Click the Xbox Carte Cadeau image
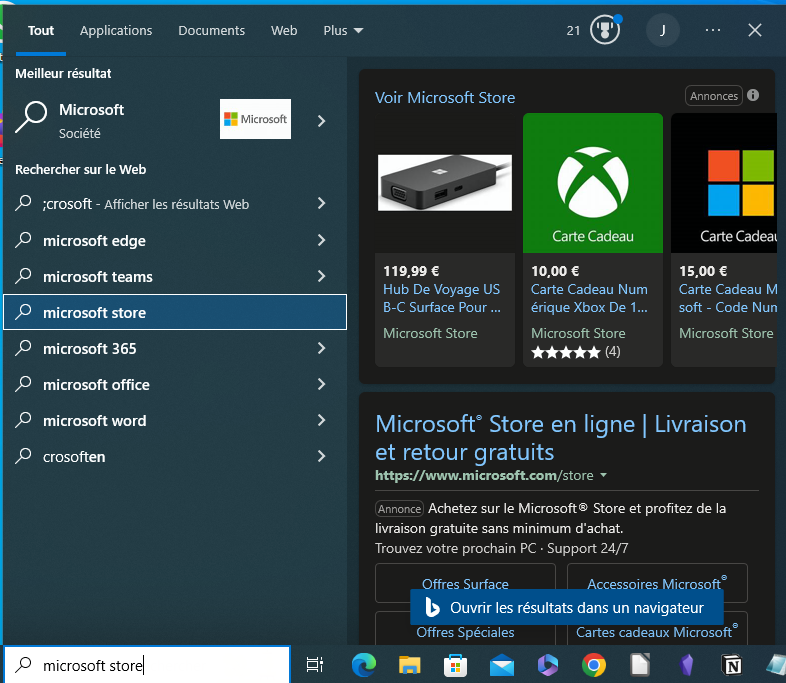The height and width of the screenshot is (683, 786). click(x=593, y=183)
